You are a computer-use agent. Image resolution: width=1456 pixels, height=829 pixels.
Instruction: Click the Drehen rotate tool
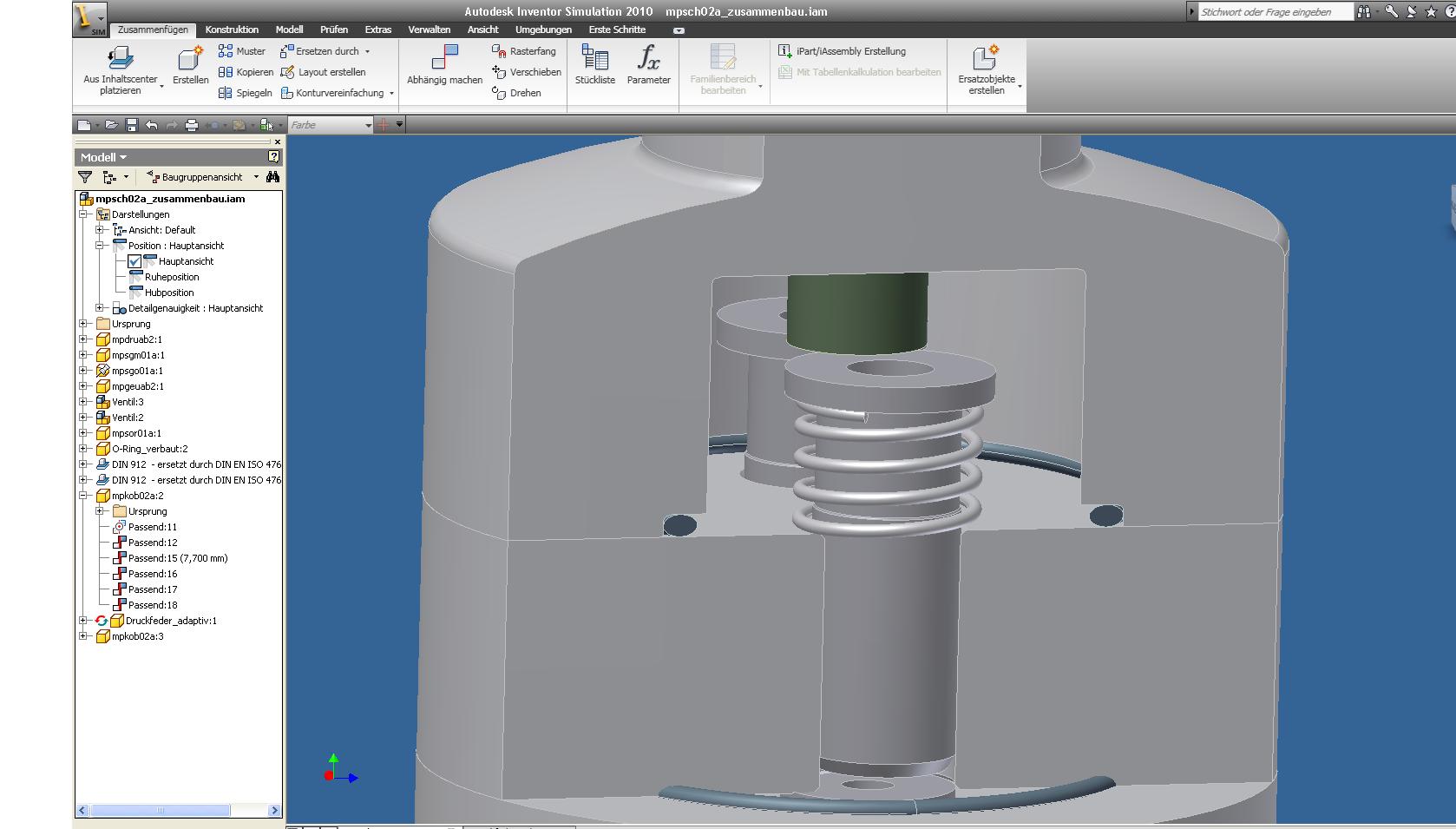516,93
